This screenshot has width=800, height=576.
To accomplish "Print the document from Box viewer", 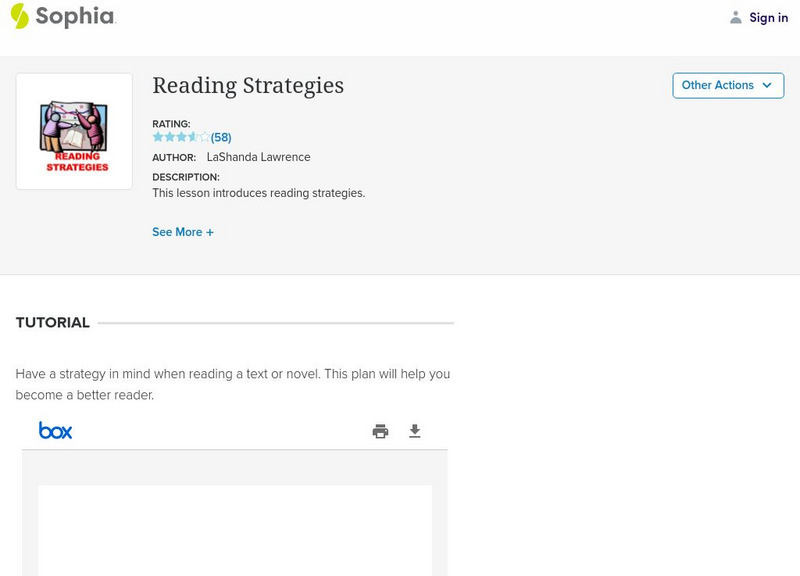I will (x=380, y=431).
